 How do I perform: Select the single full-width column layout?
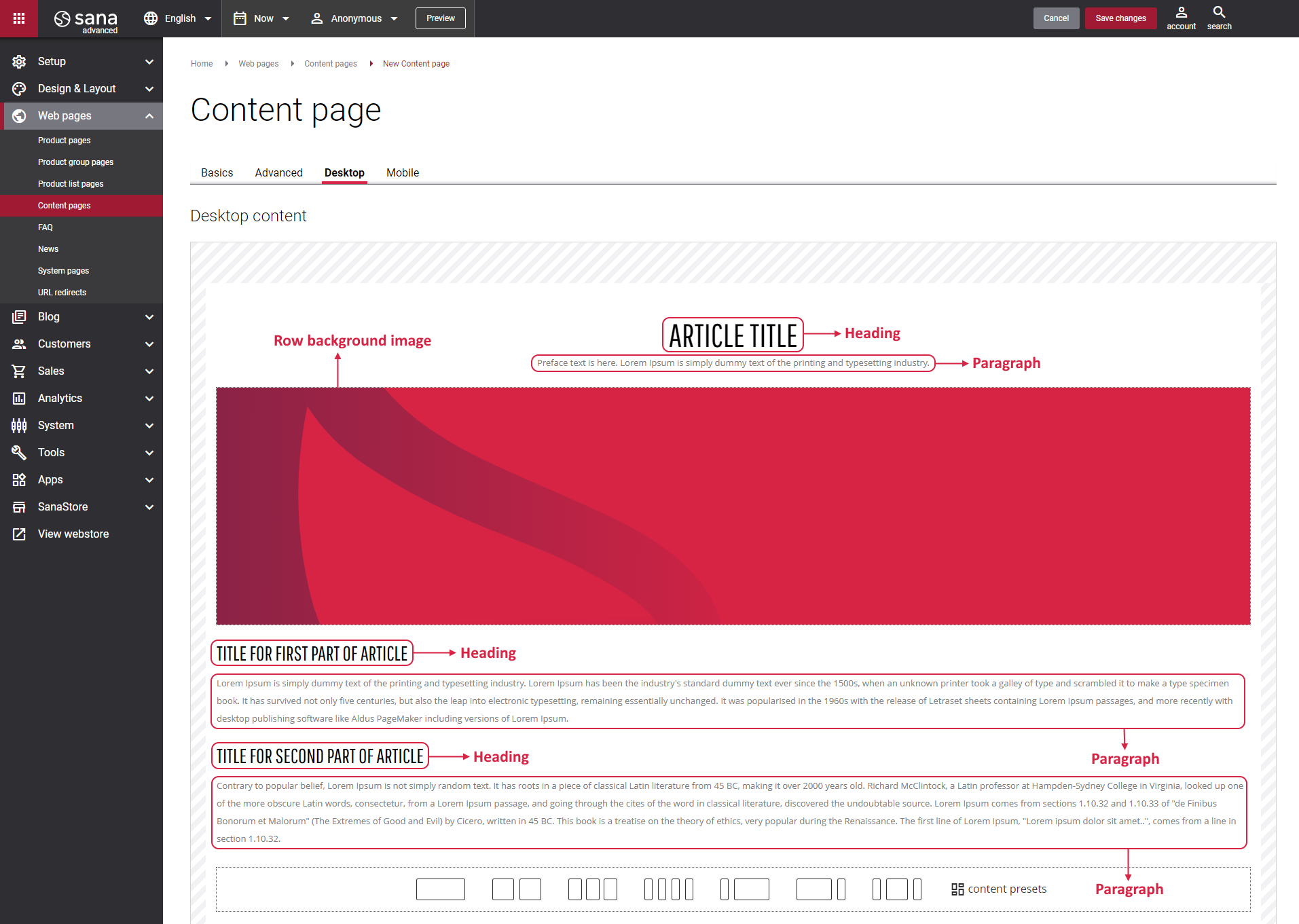point(440,889)
